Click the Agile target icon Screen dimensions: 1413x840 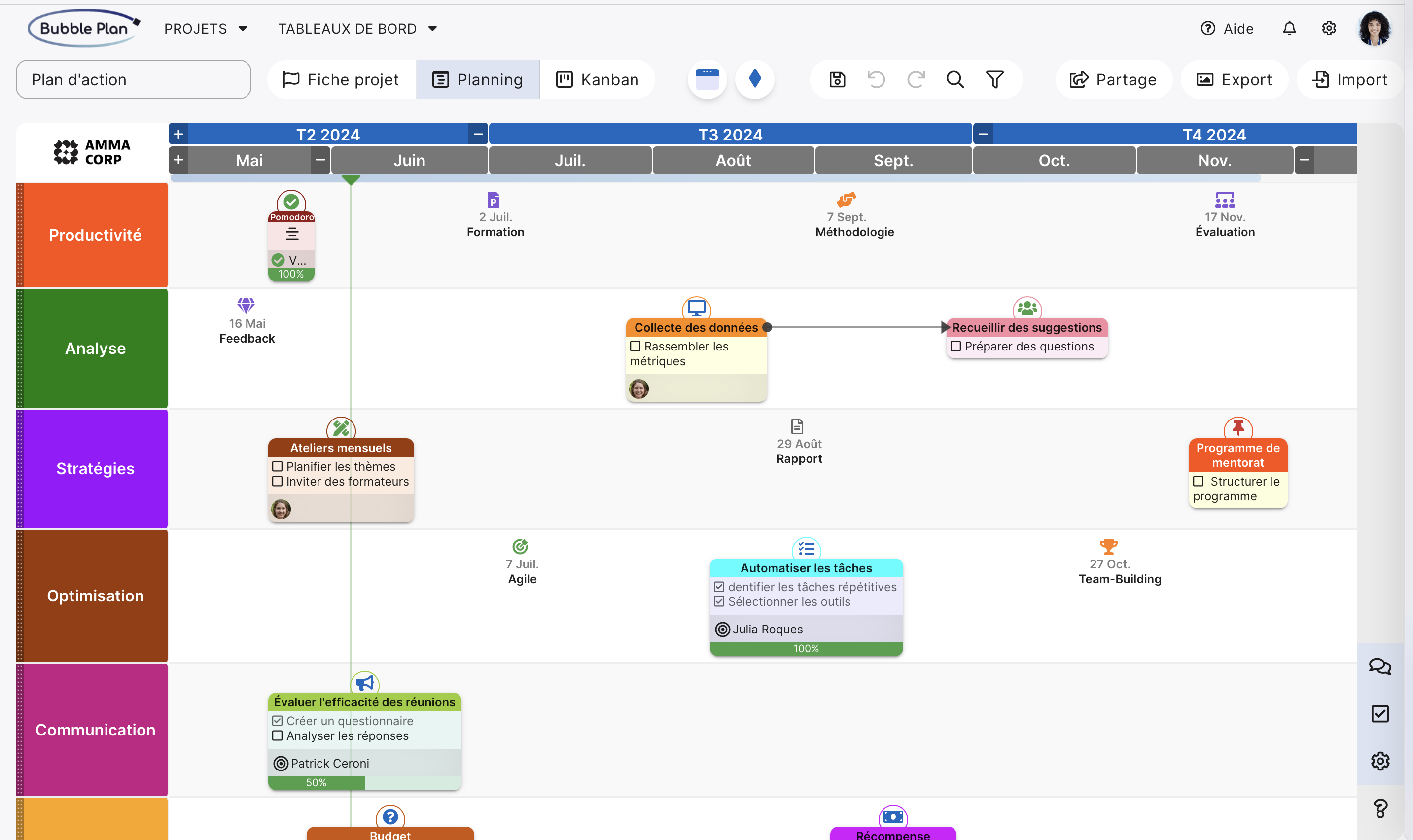click(520, 546)
